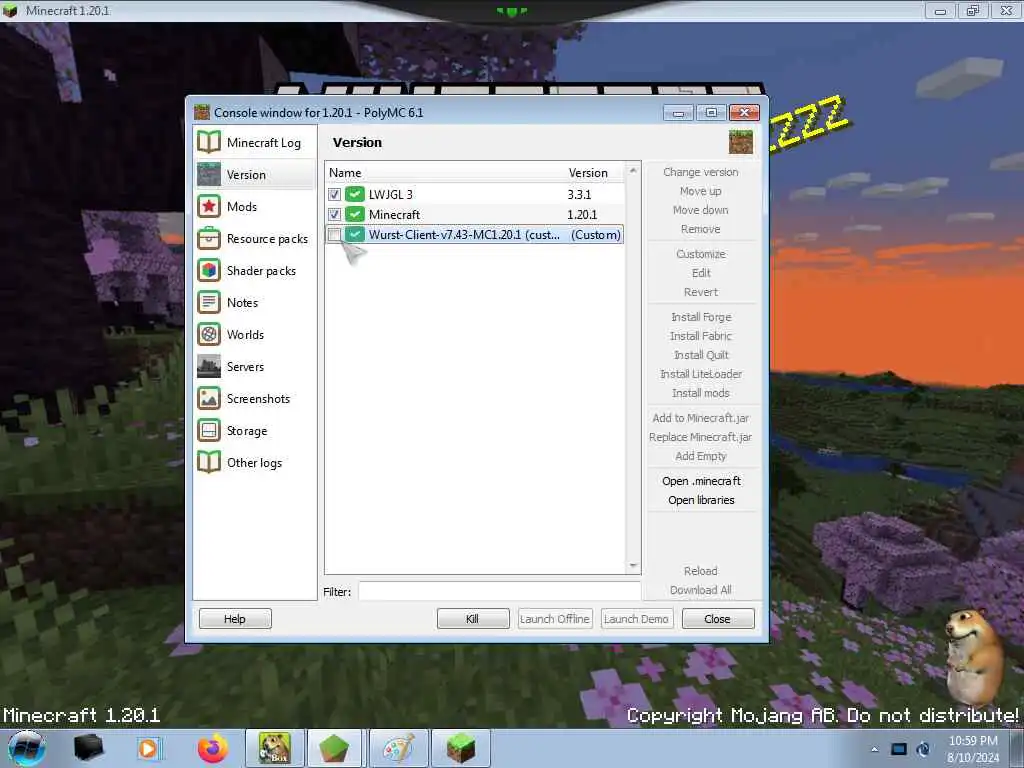The height and width of the screenshot is (768, 1024).
Task: Click the Filter input field
Action: tap(499, 591)
